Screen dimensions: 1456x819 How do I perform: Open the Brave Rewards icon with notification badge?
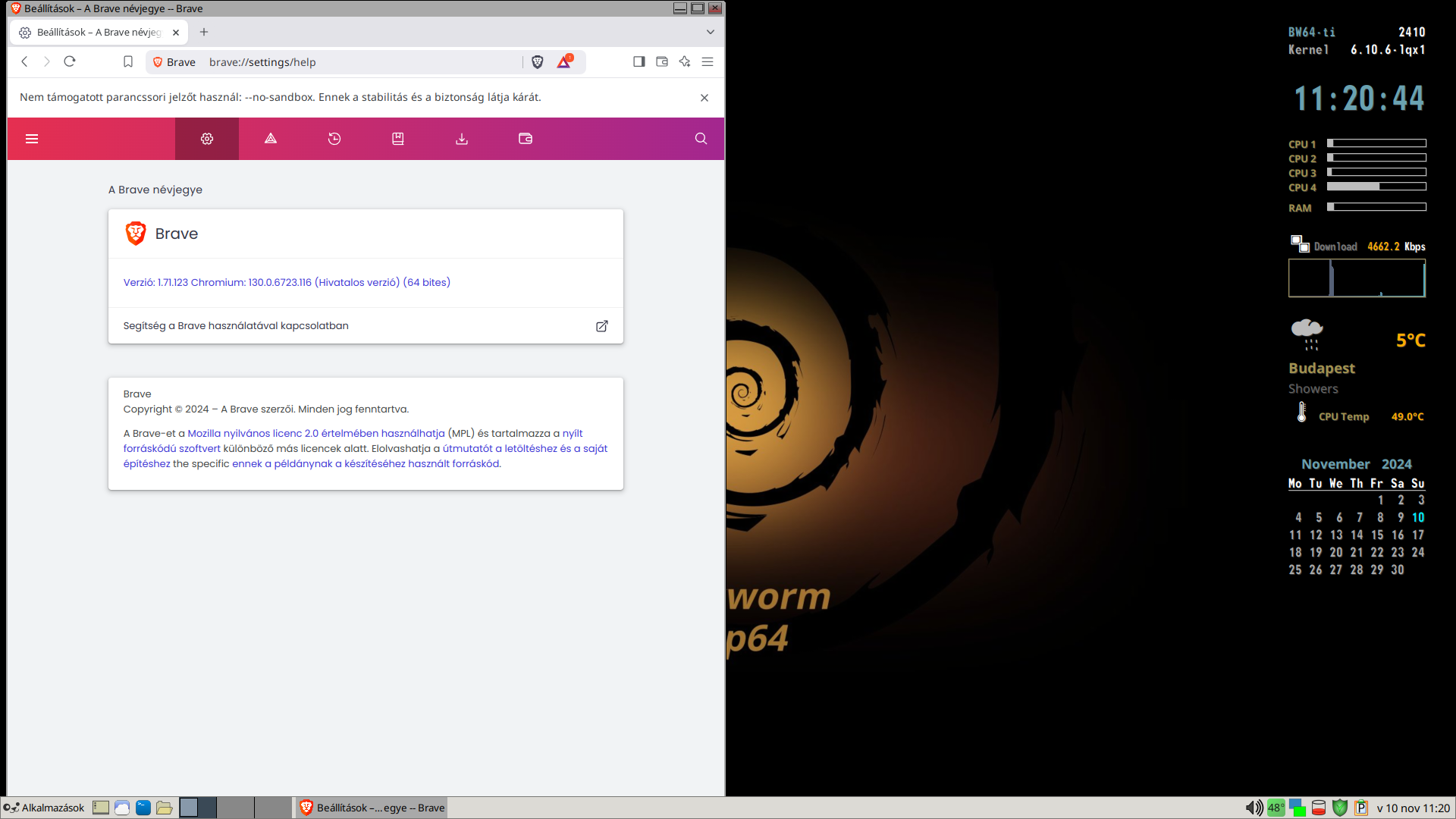tap(564, 61)
